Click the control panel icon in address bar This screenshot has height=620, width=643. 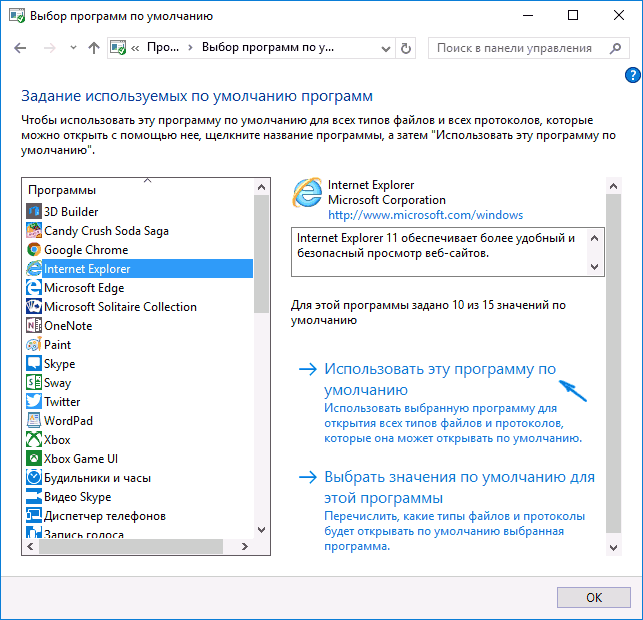point(118,48)
